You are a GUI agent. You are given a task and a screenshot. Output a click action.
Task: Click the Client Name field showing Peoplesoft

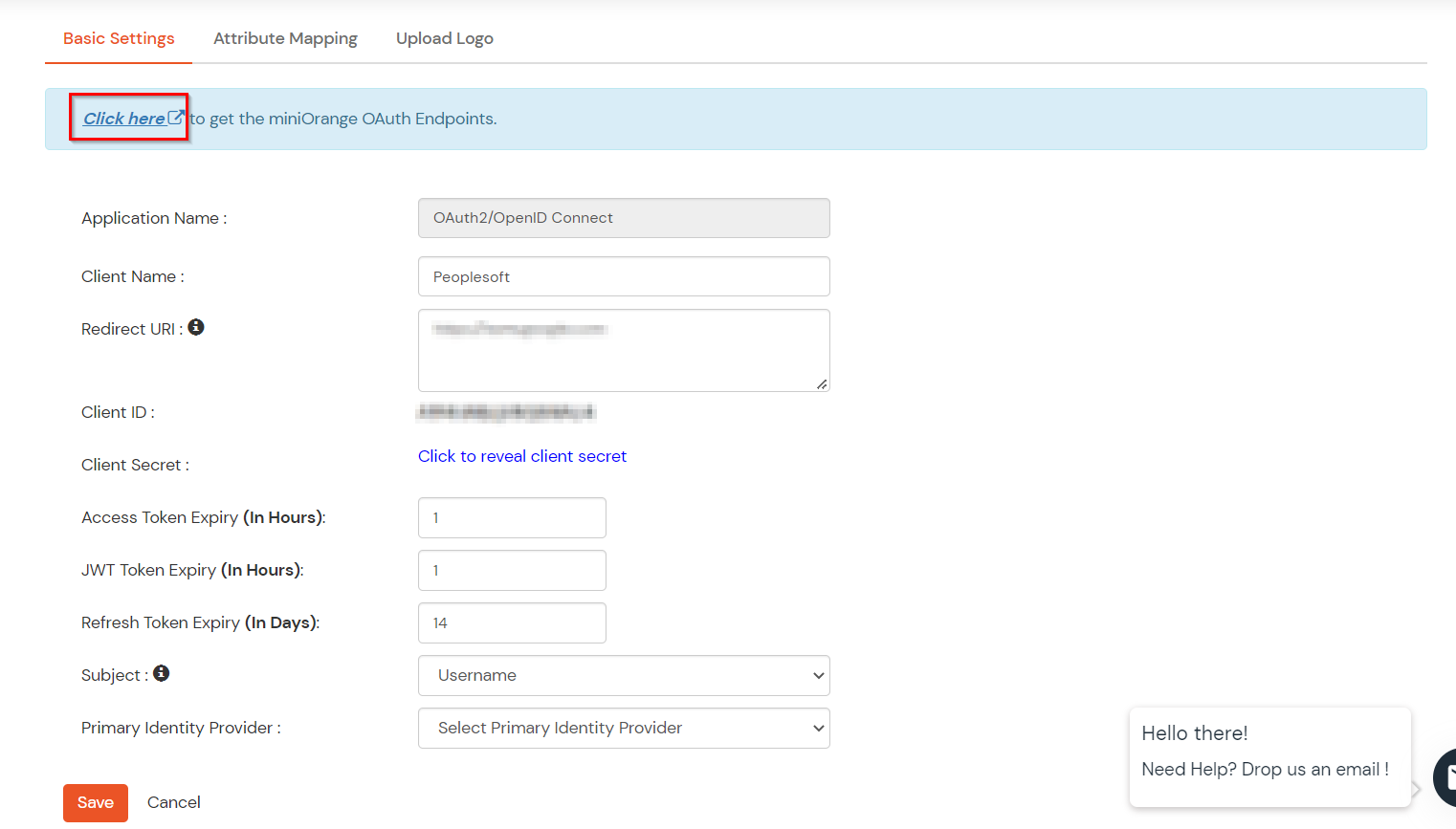(x=623, y=276)
